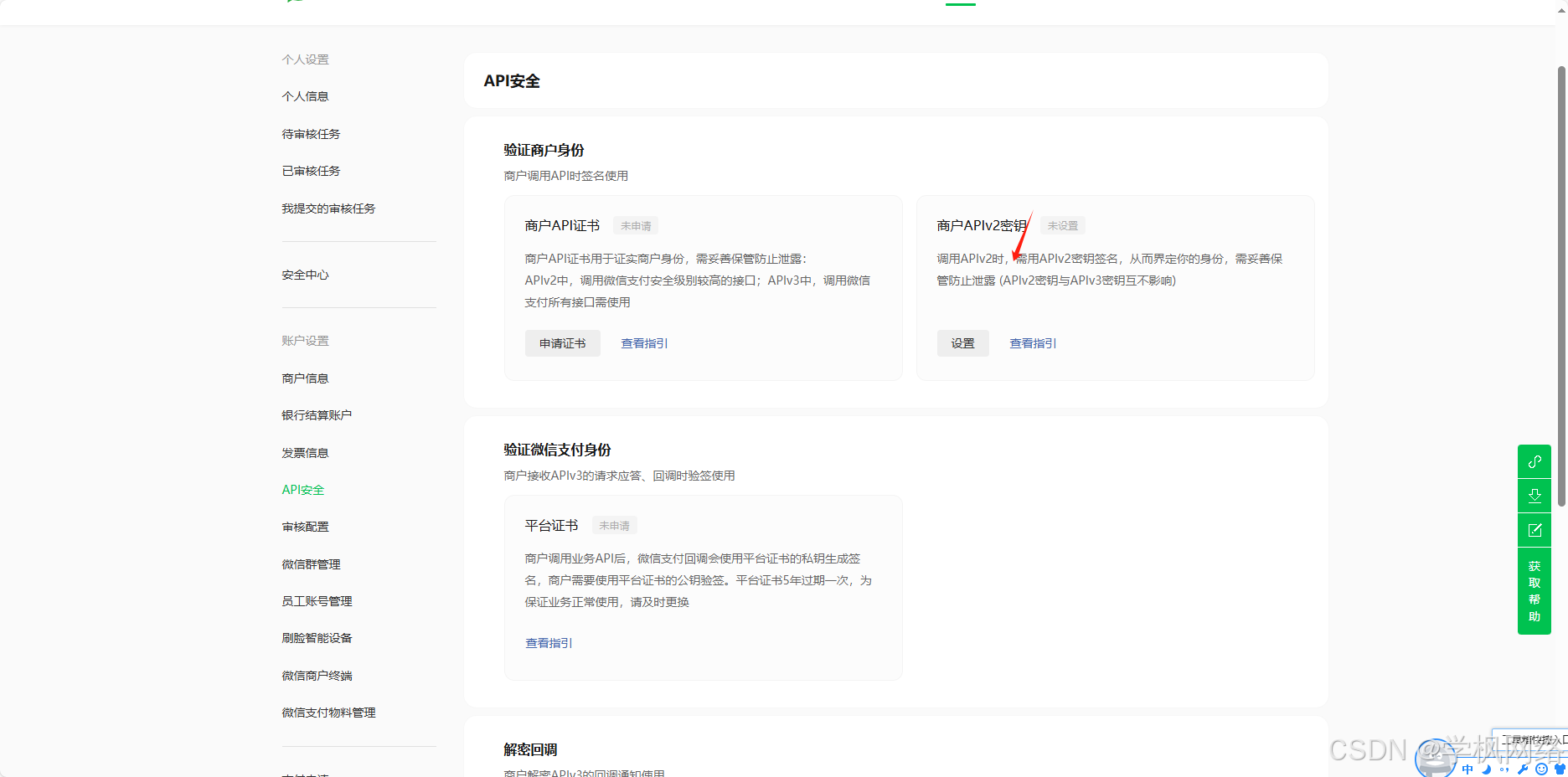The width and height of the screenshot is (1568, 777).
Task: Click the 未申请 badge beside 商户API证书
Action: [x=636, y=226]
